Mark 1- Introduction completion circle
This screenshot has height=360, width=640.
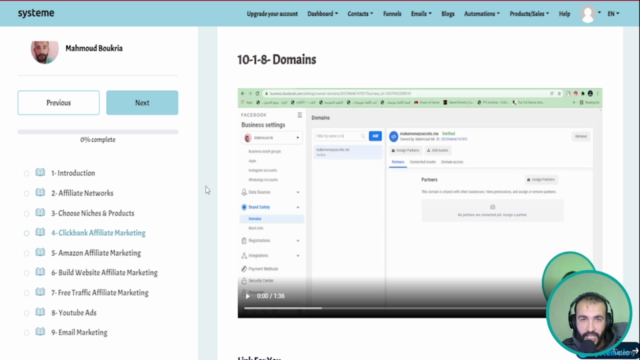(27, 173)
